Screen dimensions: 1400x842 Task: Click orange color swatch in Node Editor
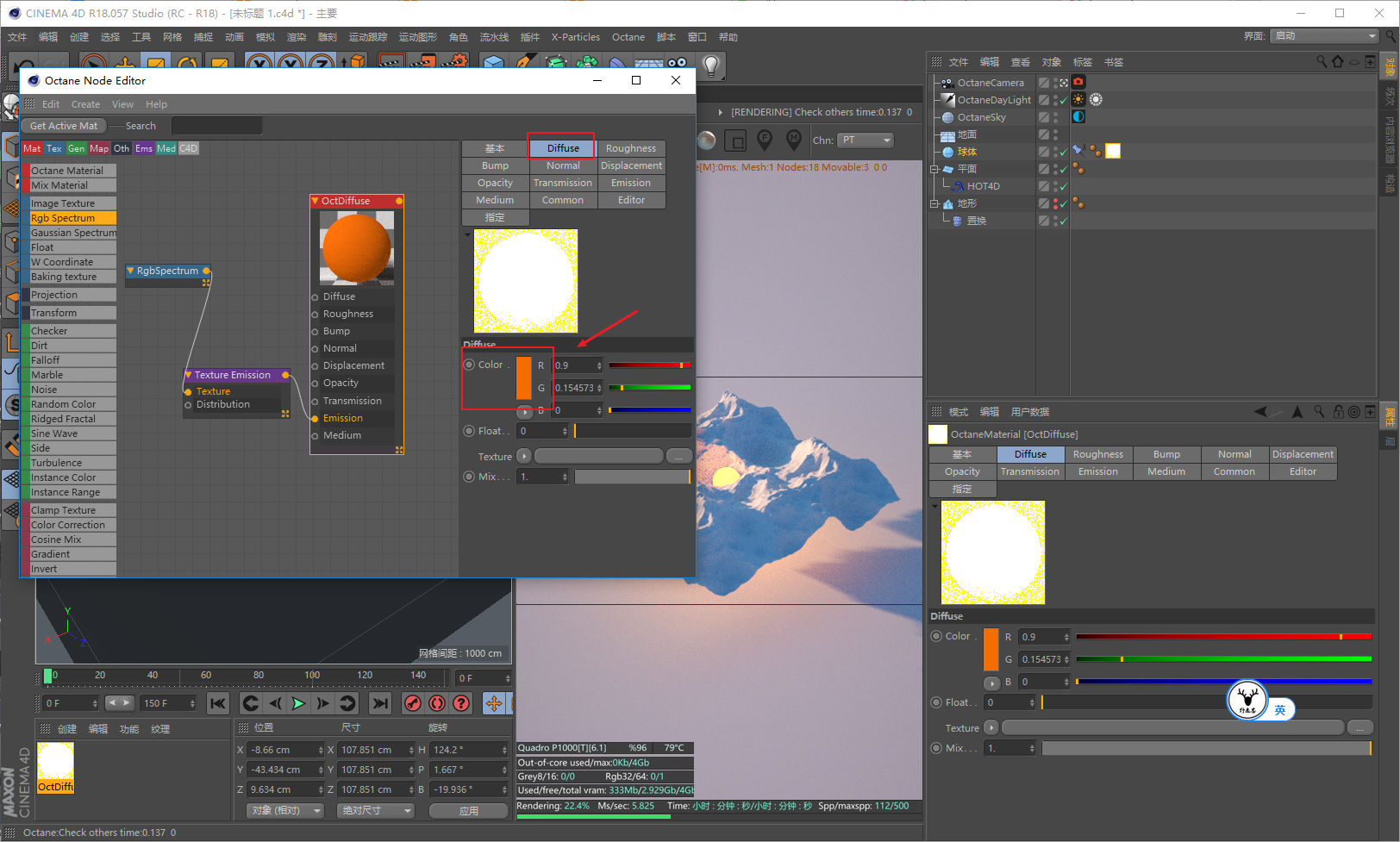[x=524, y=378]
